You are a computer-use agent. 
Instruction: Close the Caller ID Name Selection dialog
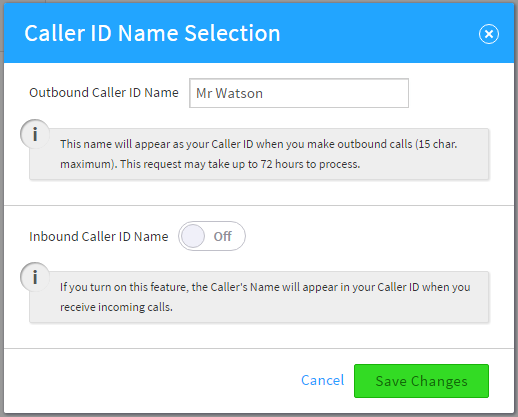[489, 34]
